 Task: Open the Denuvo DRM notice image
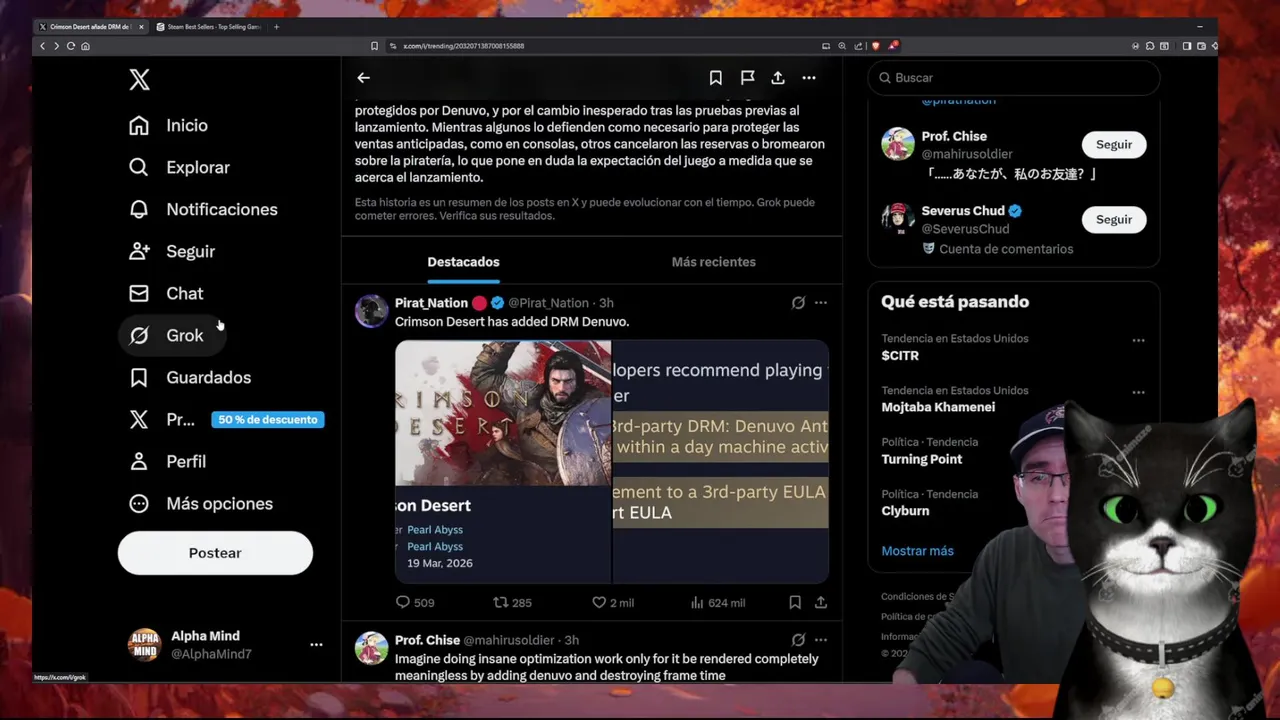coord(720,461)
